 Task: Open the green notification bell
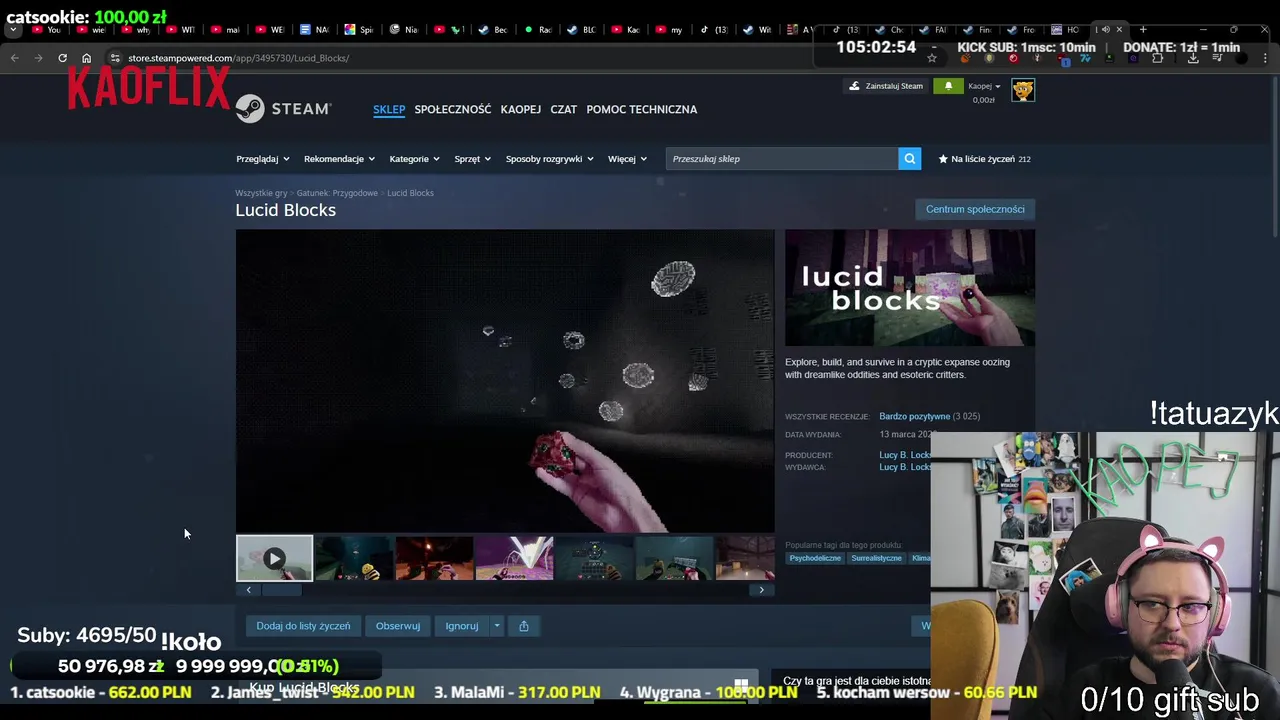[948, 86]
